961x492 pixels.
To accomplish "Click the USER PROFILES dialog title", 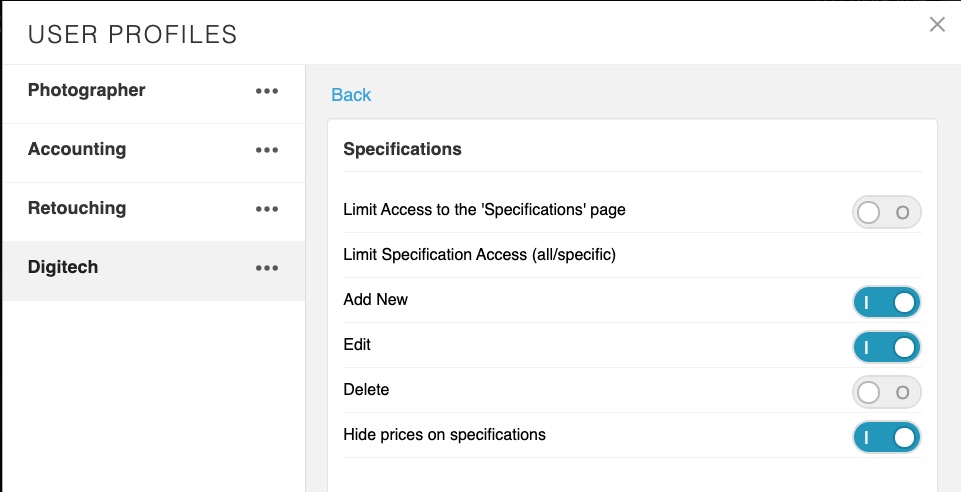I will click(x=133, y=35).
